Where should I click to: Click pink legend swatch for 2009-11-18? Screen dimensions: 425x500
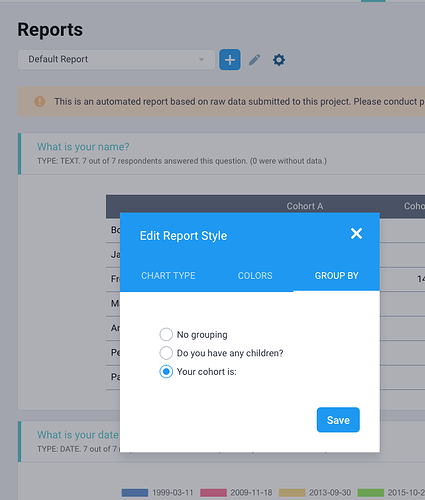coord(213,493)
